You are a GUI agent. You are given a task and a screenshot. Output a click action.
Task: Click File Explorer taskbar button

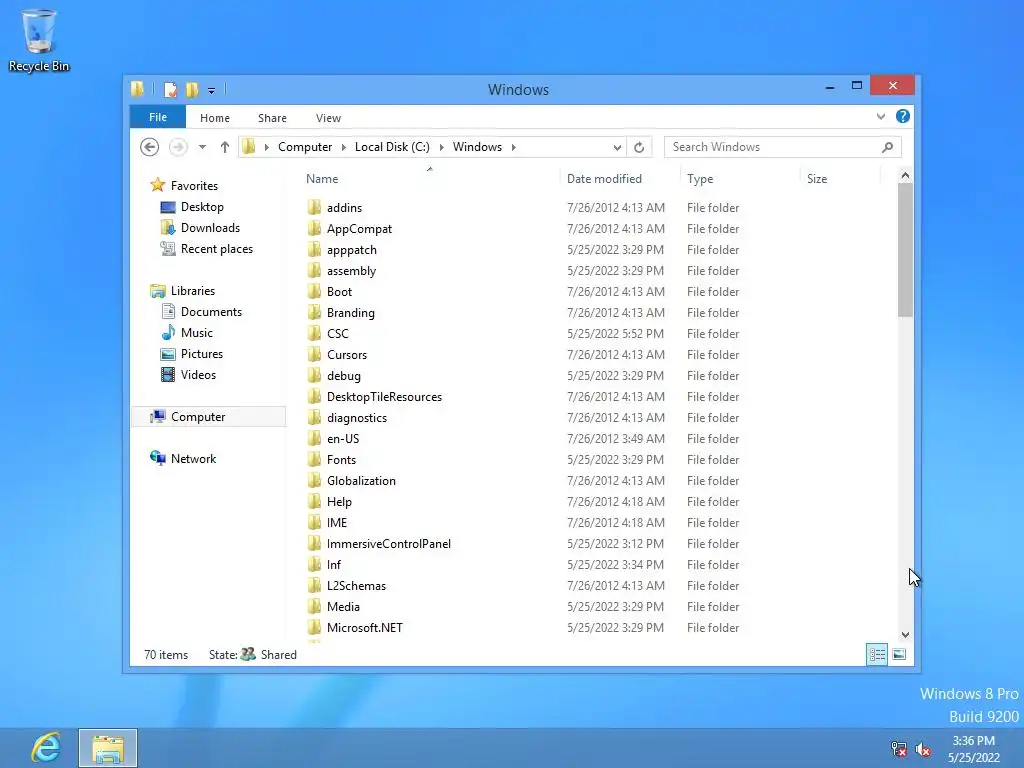(x=108, y=748)
